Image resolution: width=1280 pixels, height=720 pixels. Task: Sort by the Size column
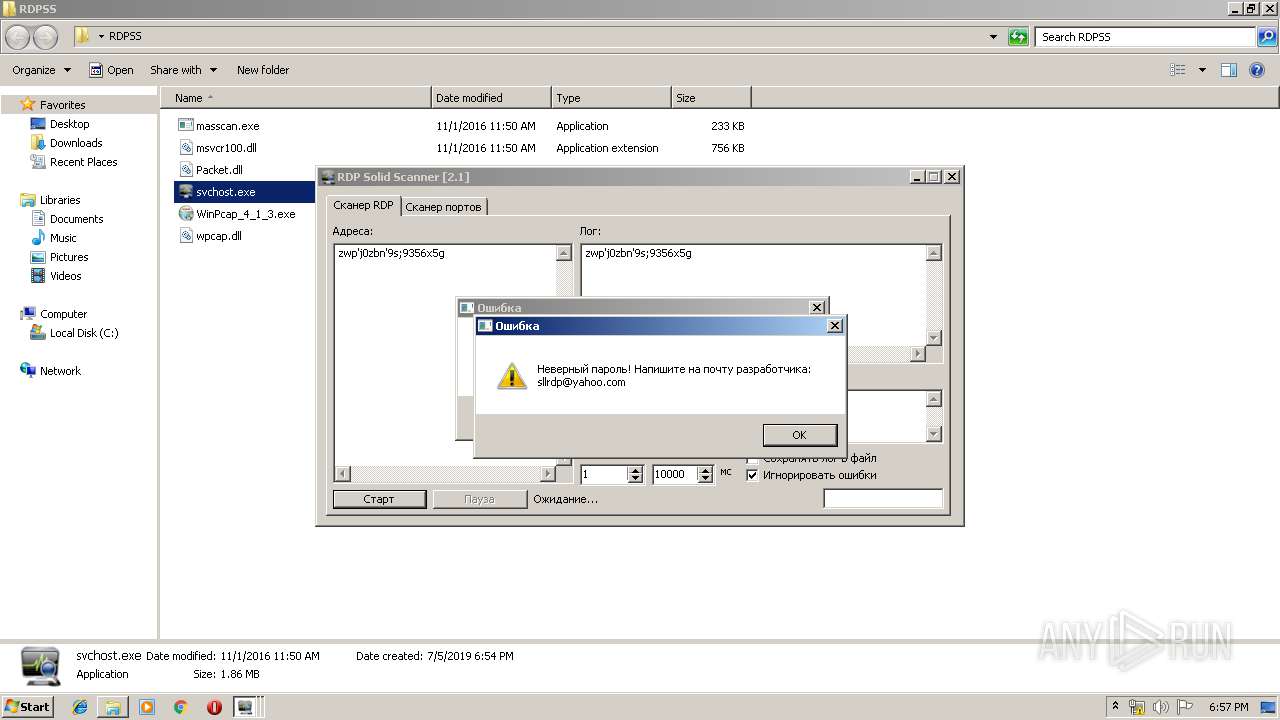pos(711,98)
